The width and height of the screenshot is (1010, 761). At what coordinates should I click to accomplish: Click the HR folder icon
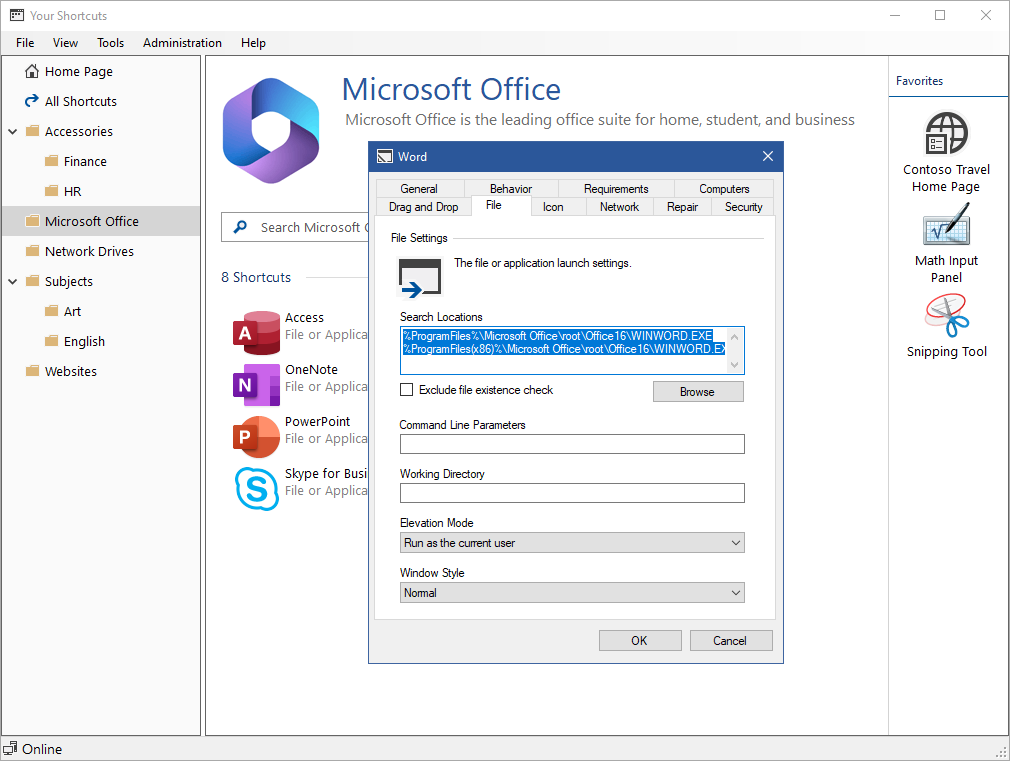coord(52,191)
